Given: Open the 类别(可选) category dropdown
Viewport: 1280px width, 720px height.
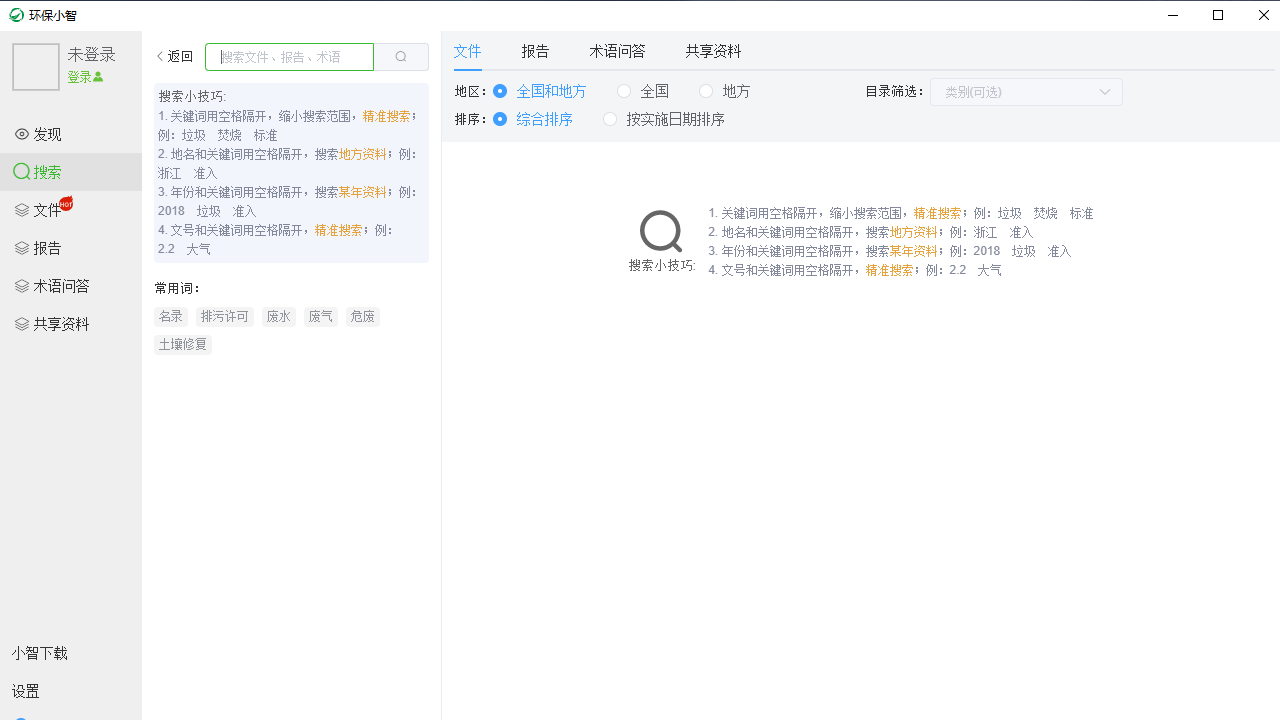Looking at the screenshot, I should (1026, 91).
